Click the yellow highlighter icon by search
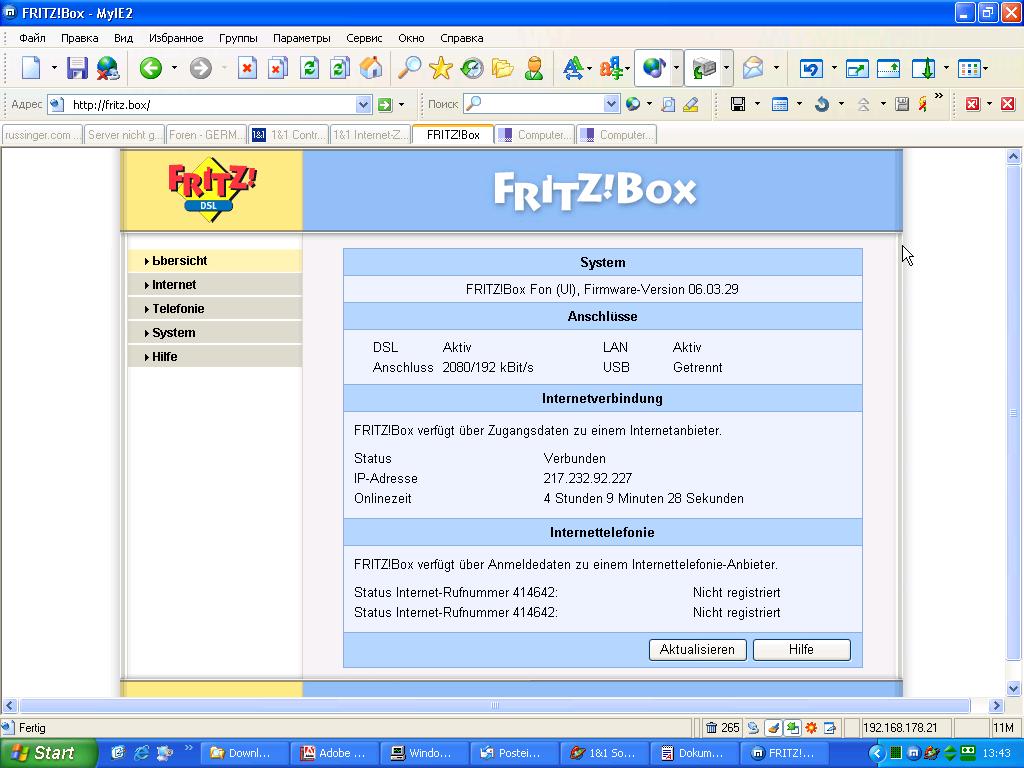 coord(691,104)
